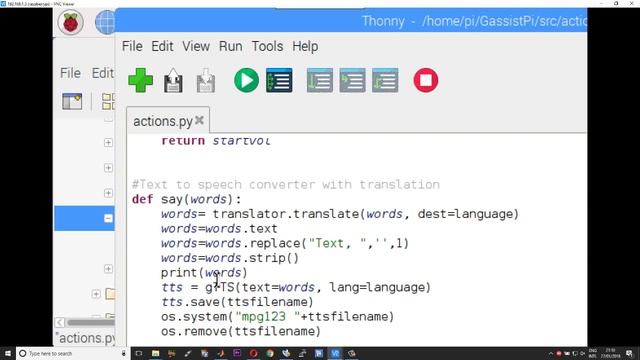
Task: Open Windows Task View from the taskbar
Action: click(139, 353)
